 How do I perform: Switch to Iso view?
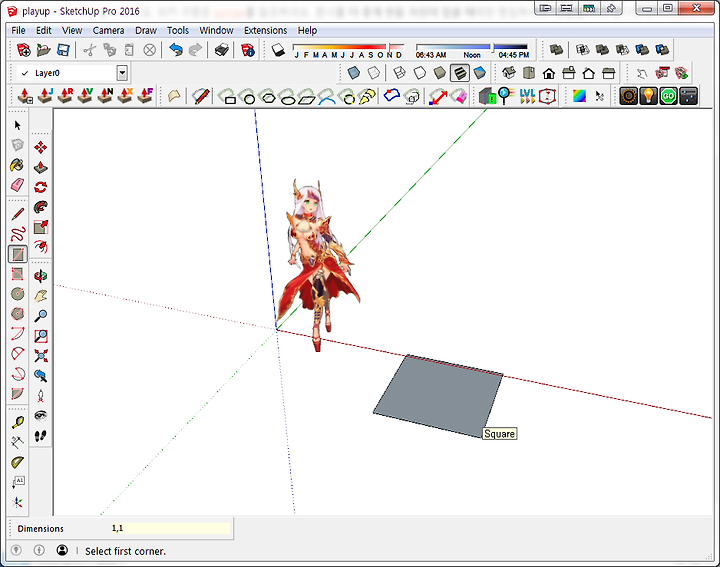509,73
